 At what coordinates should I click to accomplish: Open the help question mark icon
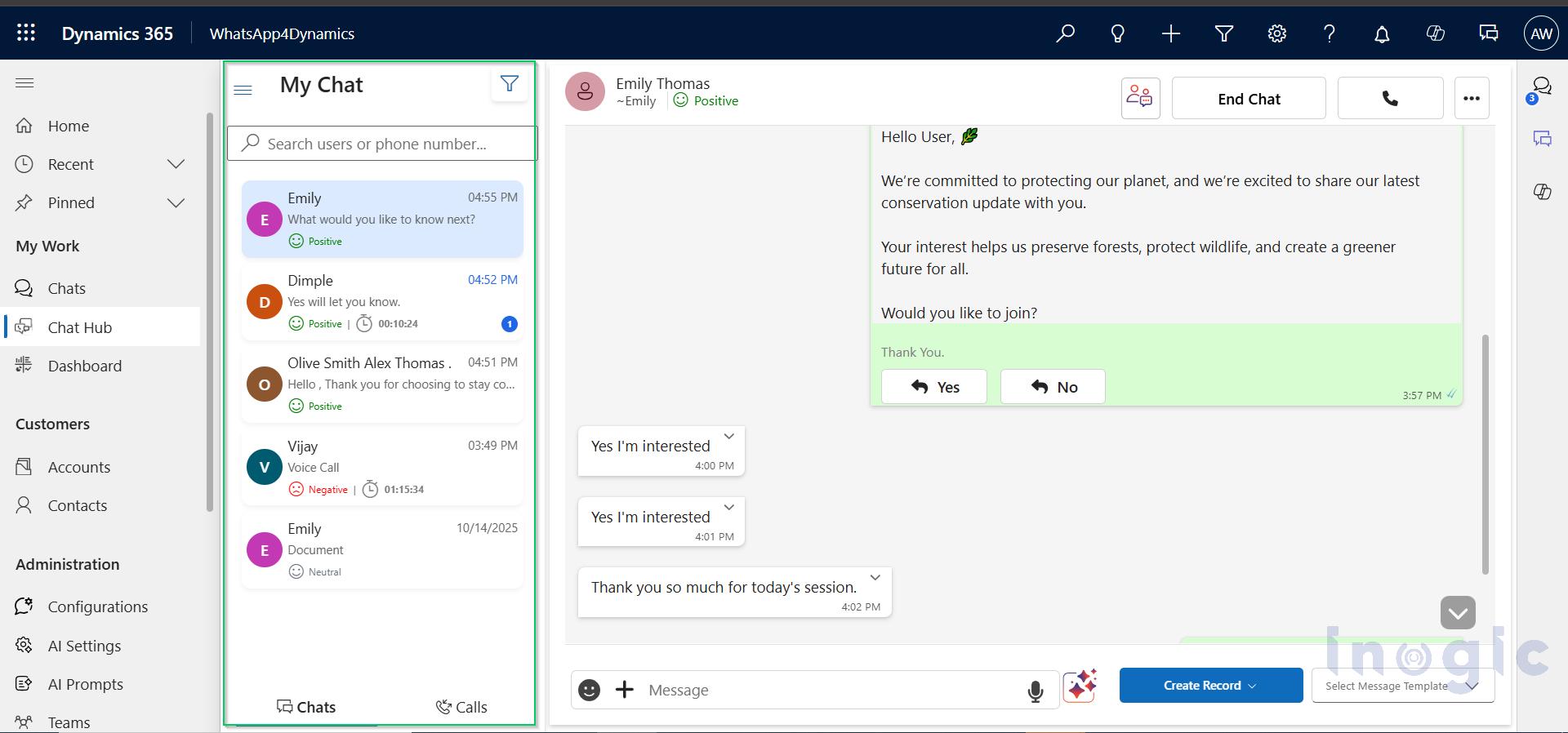tap(1330, 33)
